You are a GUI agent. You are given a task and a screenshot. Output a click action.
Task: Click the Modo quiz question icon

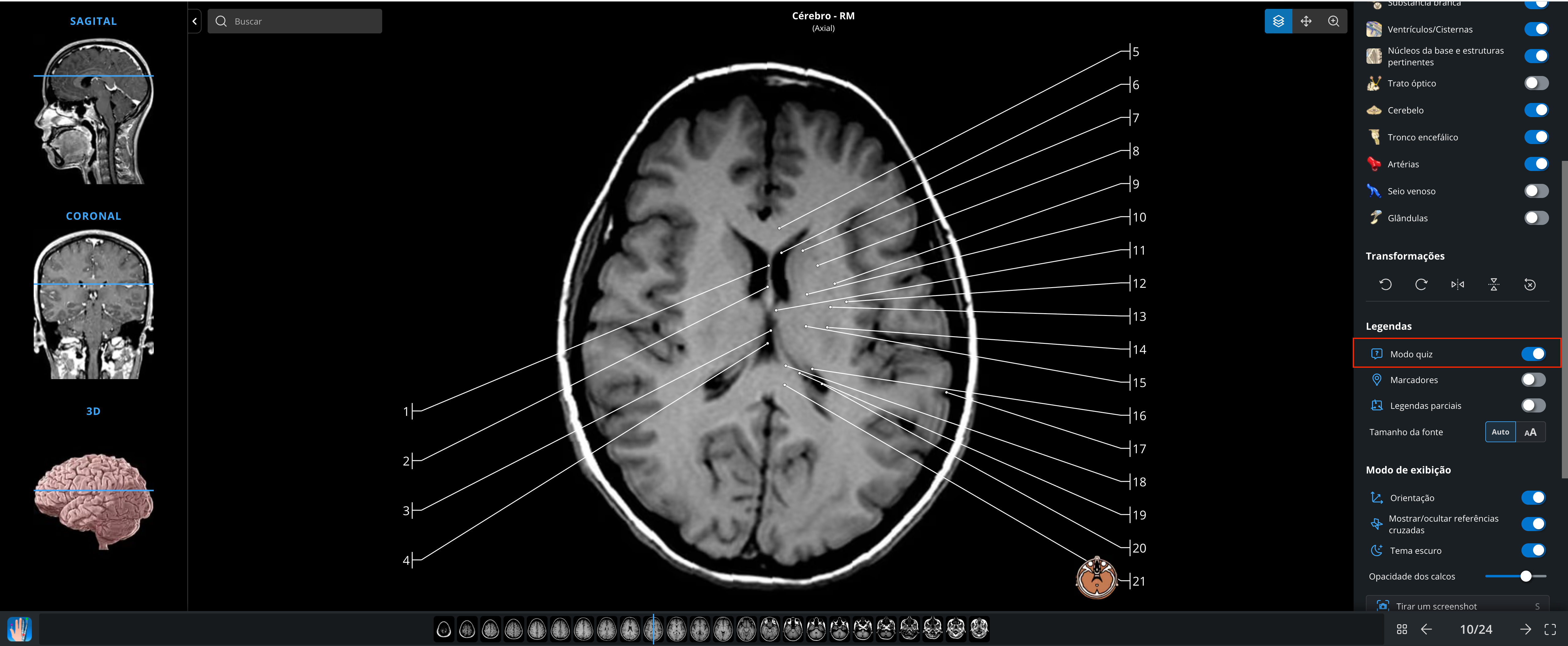pos(1376,354)
